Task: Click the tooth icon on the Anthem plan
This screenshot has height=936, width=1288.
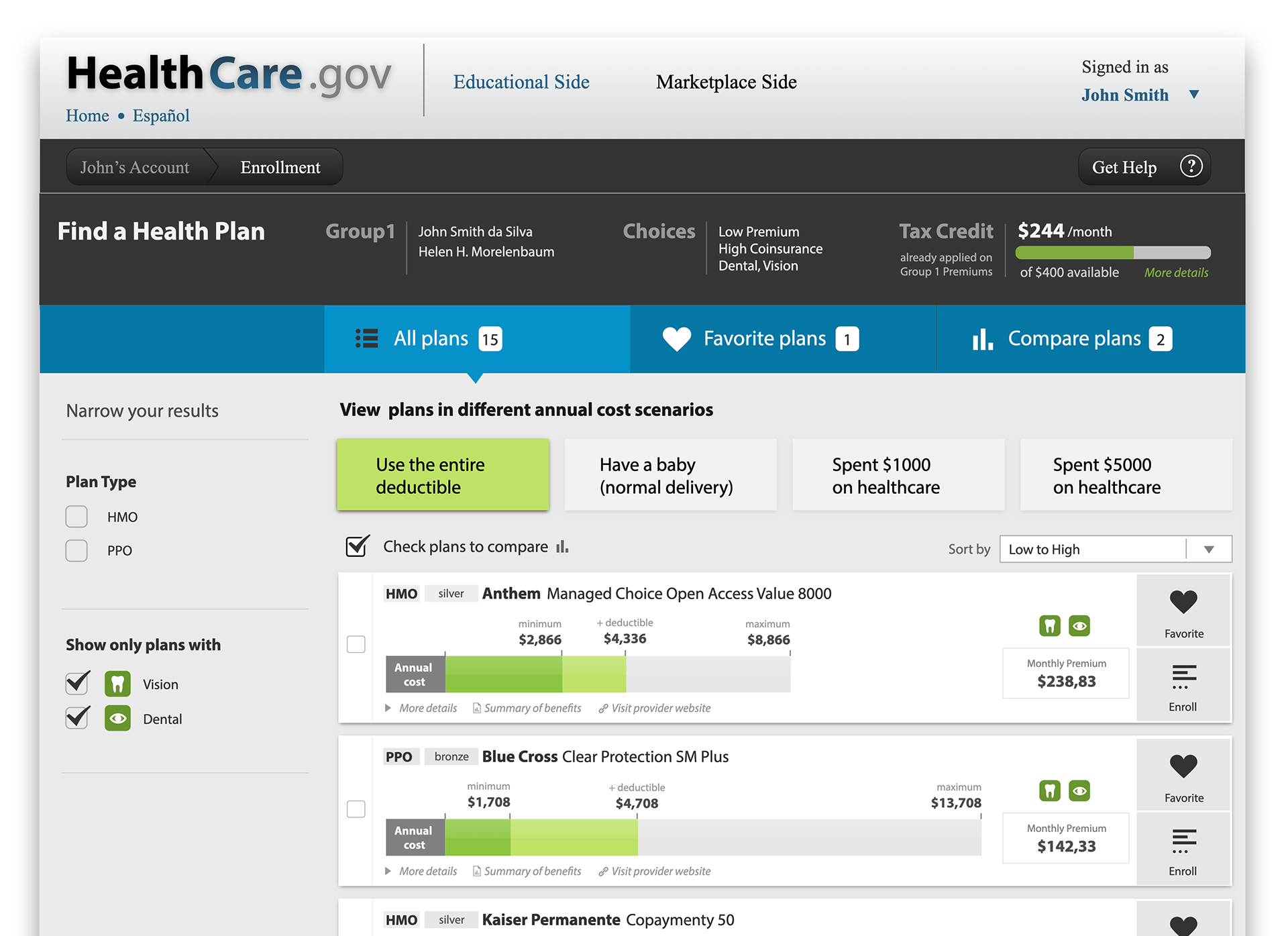Action: [1050, 626]
